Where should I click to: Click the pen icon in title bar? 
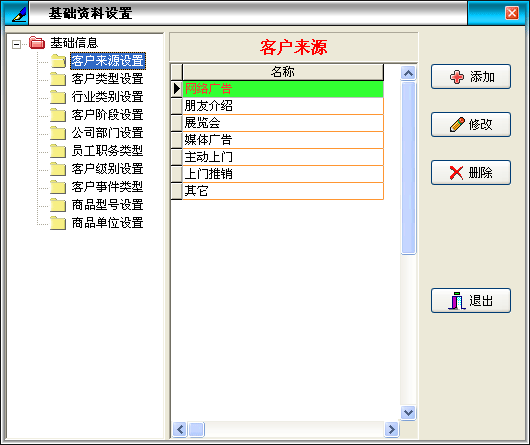tap(18, 14)
